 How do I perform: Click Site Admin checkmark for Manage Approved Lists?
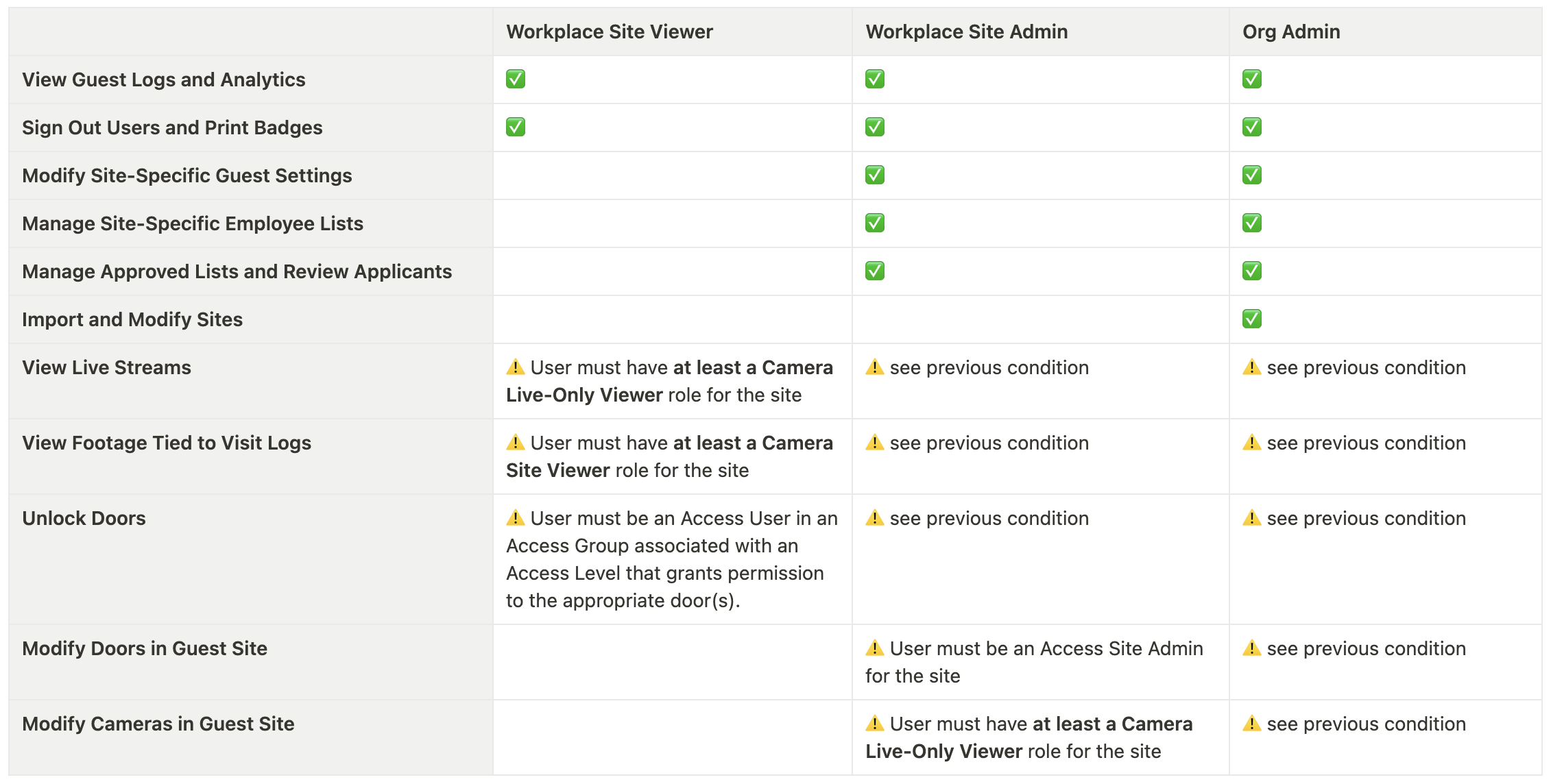click(x=875, y=271)
